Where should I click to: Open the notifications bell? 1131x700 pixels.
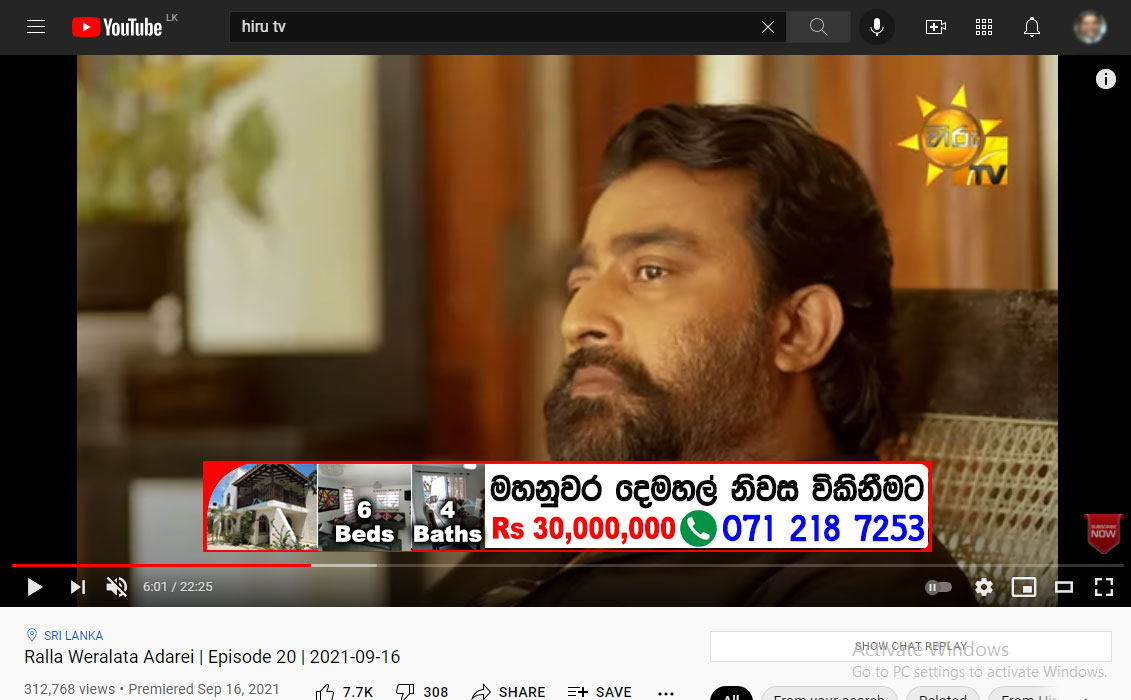pyautogui.click(x=1032, y=27)
